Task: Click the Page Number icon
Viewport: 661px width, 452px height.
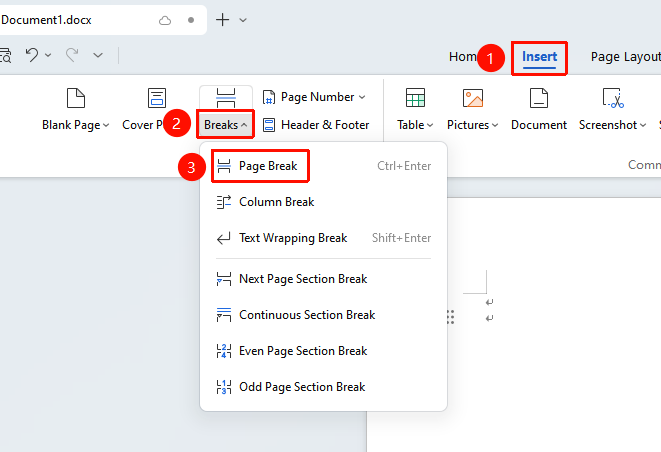Action: click(x=269, y=97)
